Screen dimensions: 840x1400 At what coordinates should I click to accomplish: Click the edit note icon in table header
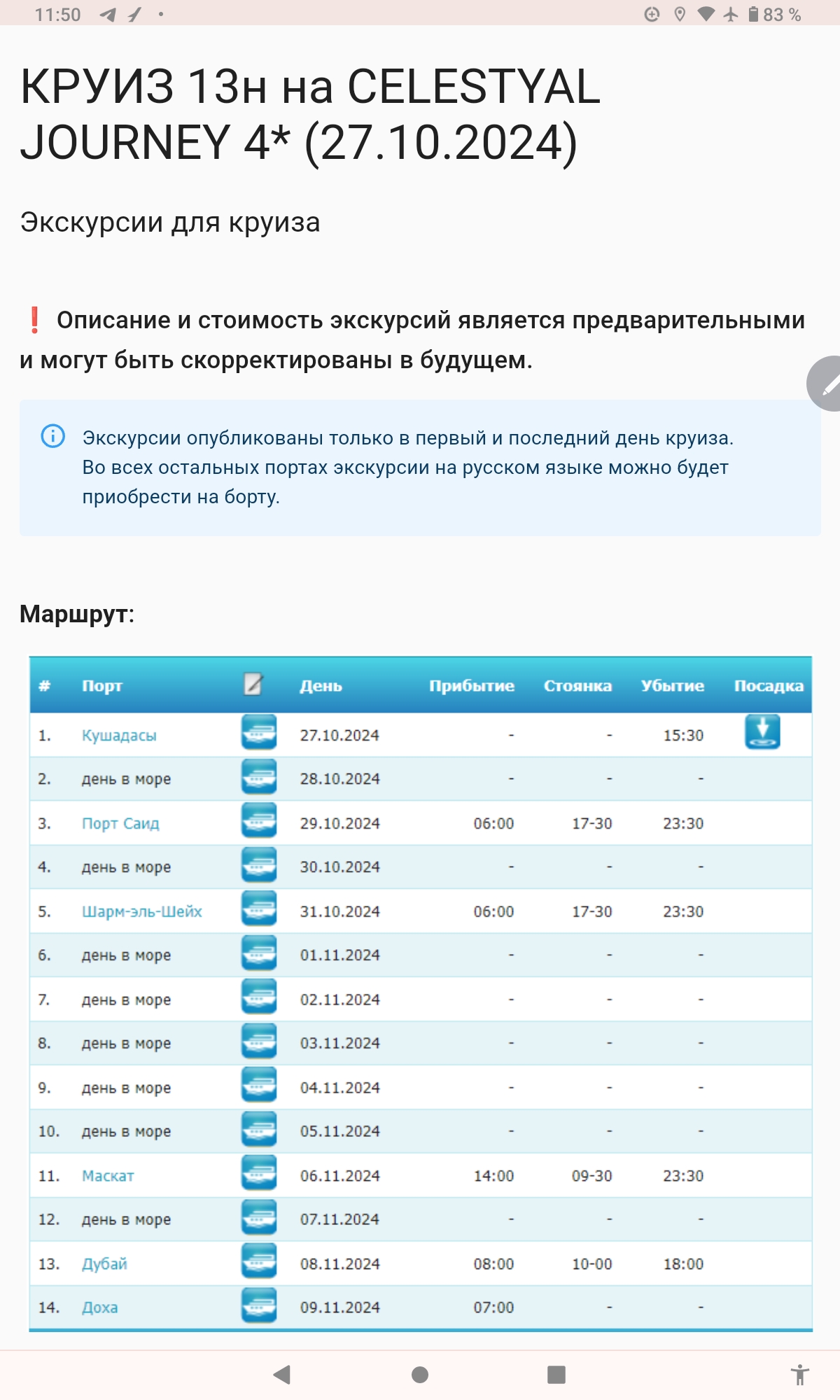click(253, 684)
